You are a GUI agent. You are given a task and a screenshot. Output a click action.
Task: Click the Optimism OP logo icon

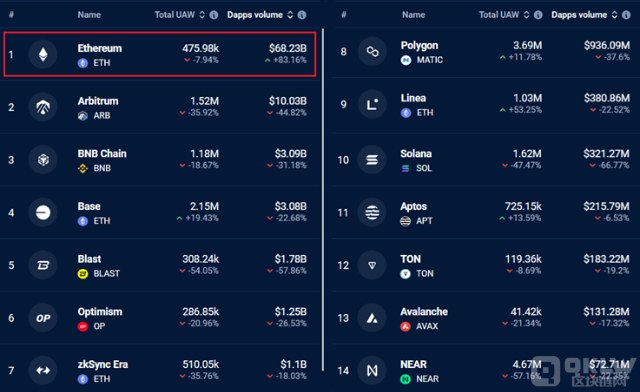point(43,318)
